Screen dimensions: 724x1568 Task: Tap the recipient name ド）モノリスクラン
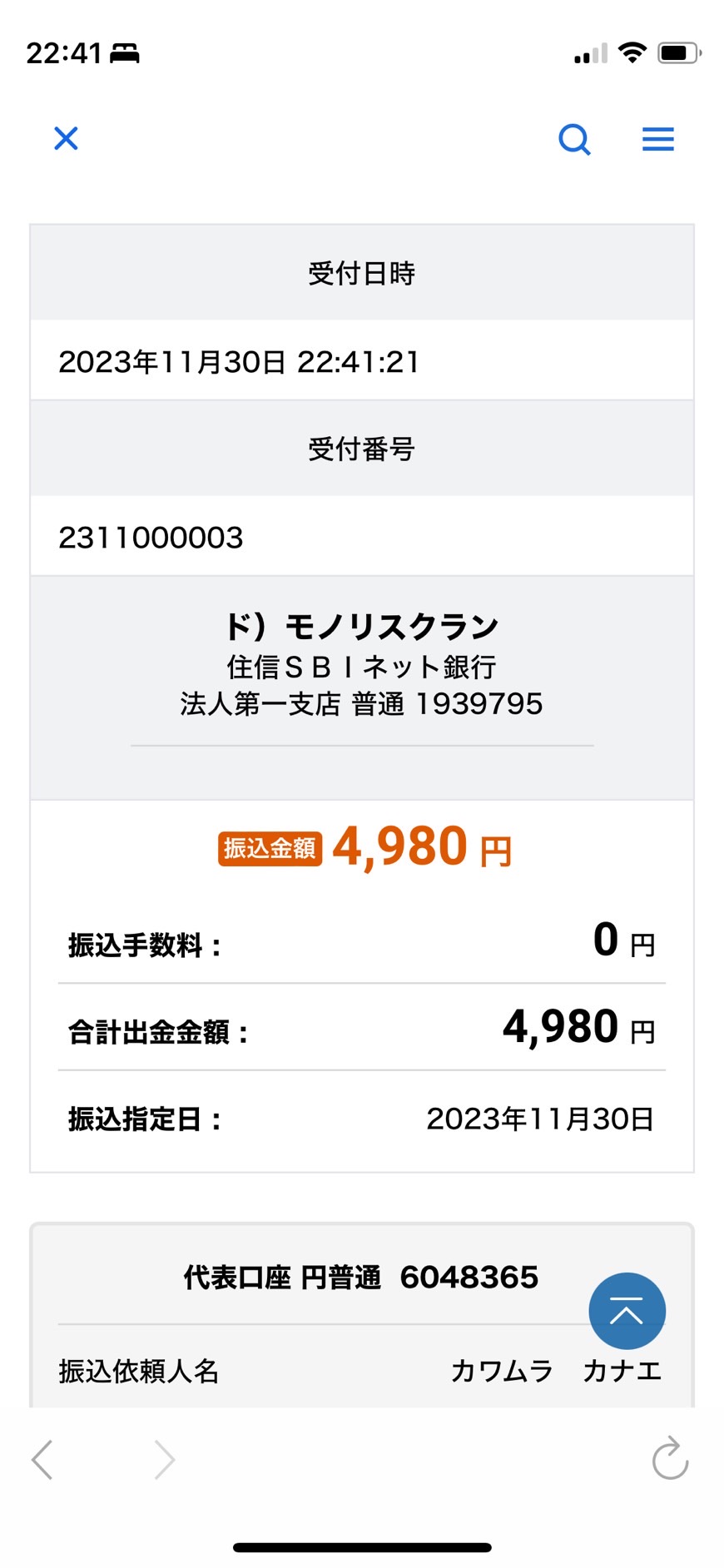362,626
